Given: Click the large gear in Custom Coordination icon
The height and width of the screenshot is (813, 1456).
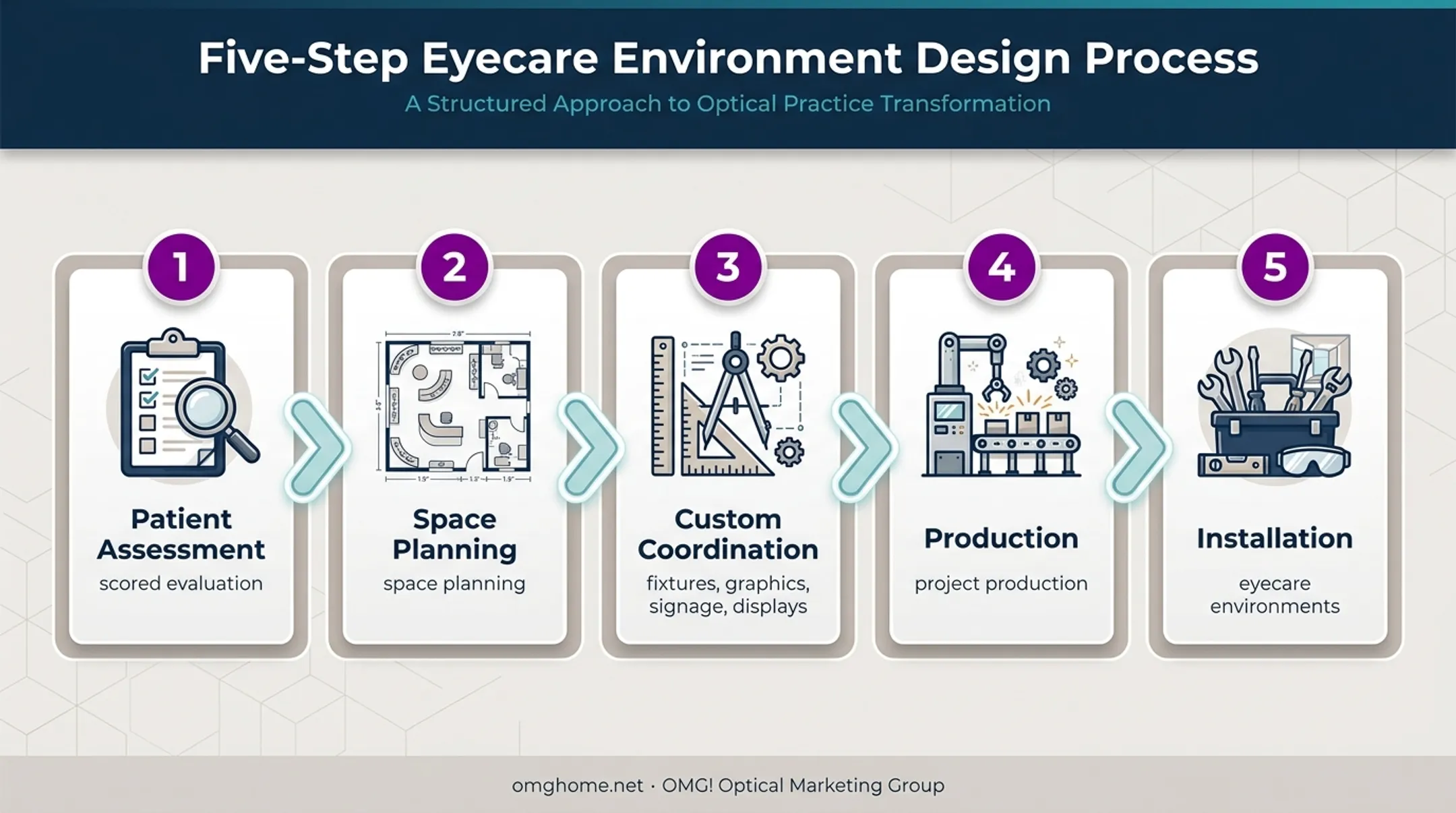Looking at the screenshot, I should [781, 358].
